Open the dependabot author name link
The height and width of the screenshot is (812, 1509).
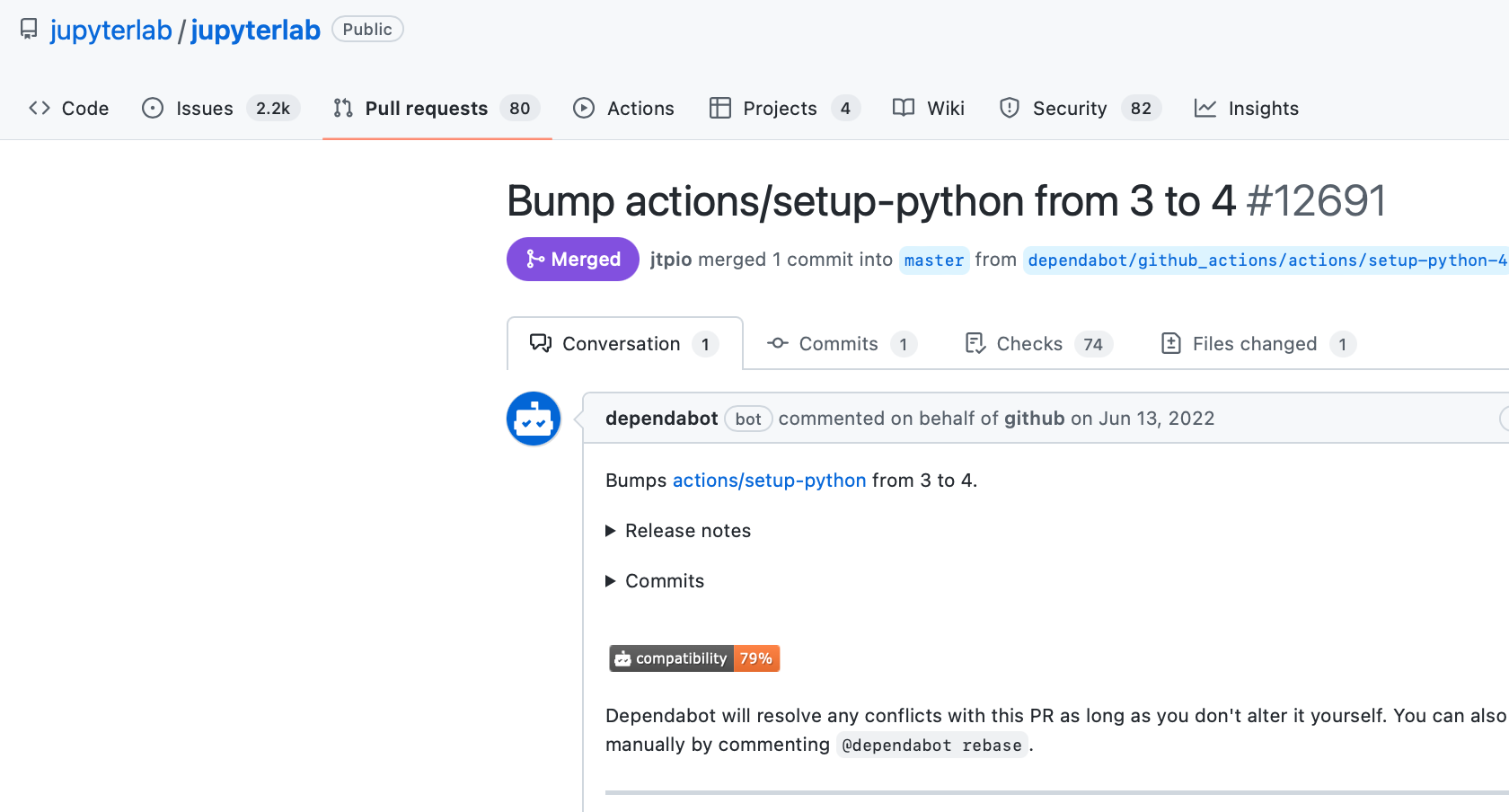tap(662, 419)
